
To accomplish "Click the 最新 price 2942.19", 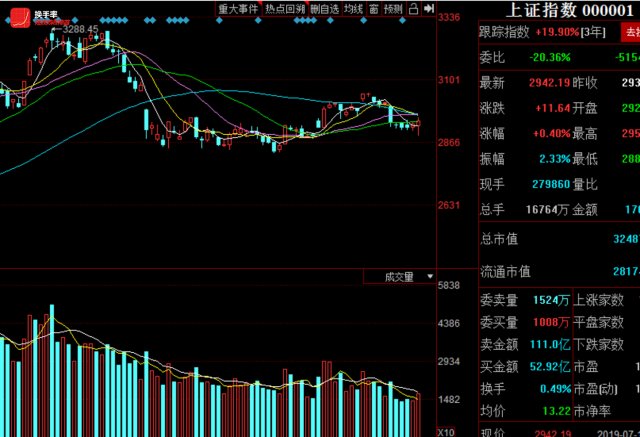I will coord(549,83).
